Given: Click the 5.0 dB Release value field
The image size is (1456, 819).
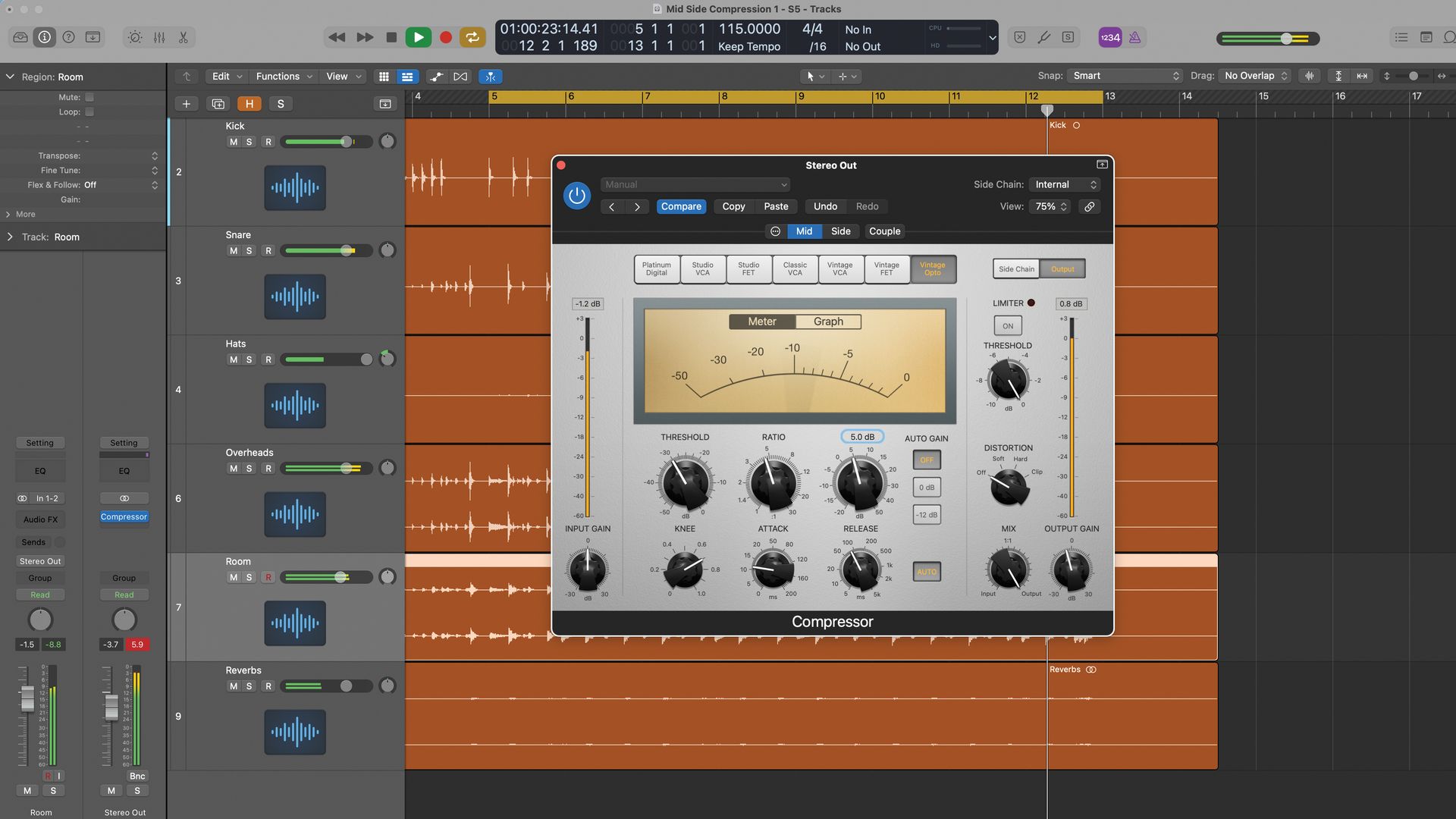Looking at the screenshot, I should tap(861, 436).
